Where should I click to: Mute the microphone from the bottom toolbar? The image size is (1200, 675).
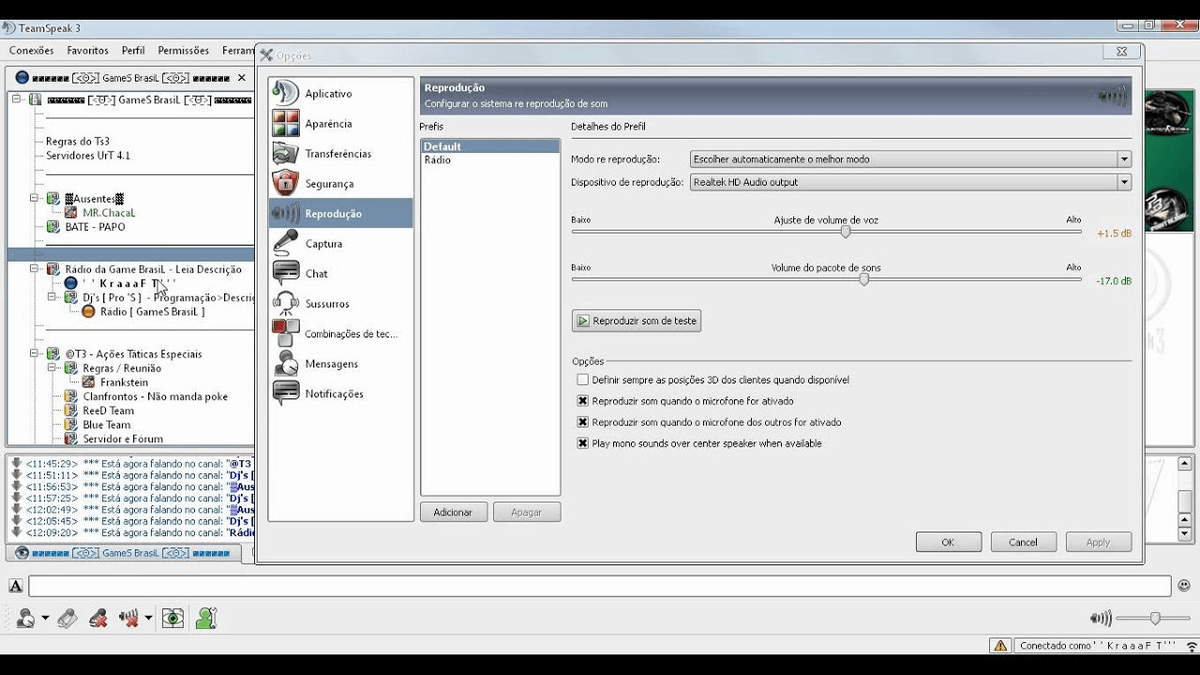(98, 618)
